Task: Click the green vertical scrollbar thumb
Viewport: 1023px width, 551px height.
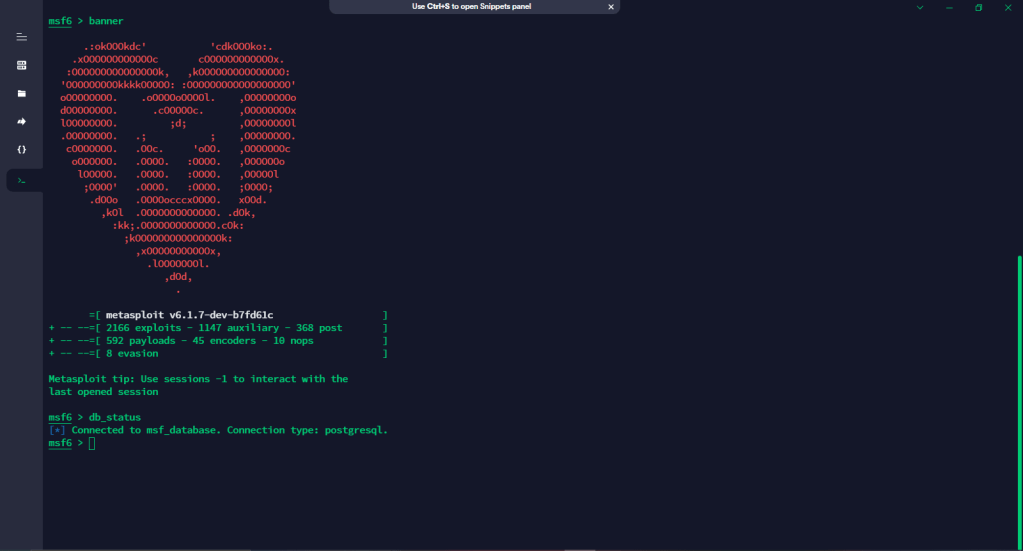Action: click(1019, 400)
